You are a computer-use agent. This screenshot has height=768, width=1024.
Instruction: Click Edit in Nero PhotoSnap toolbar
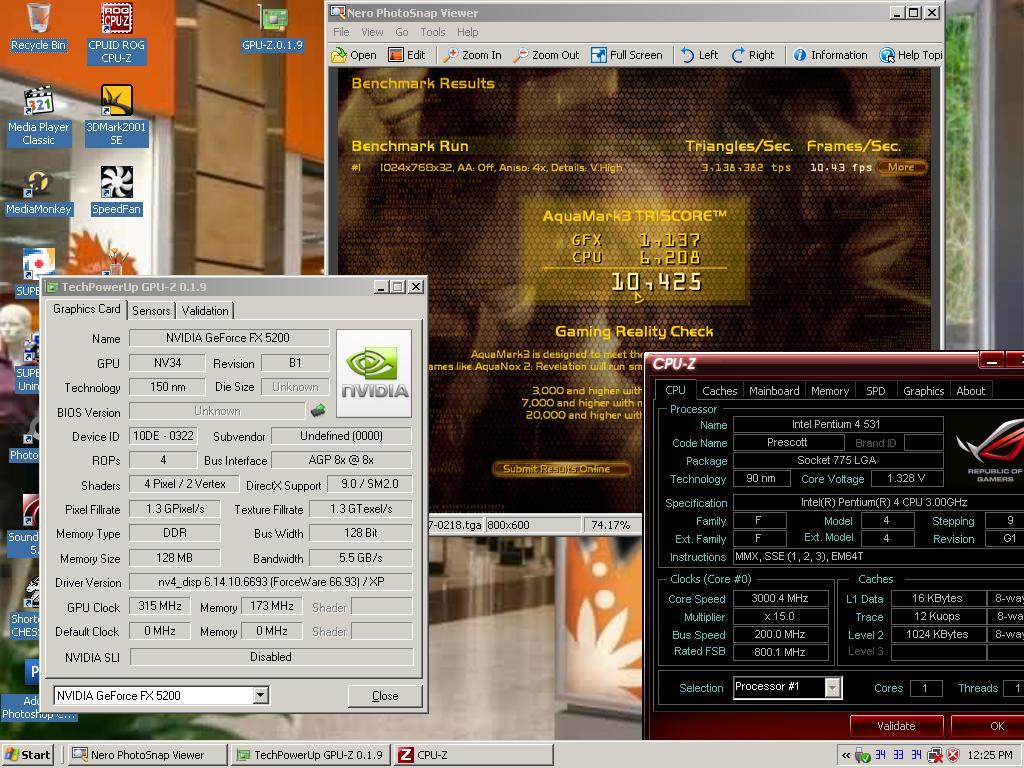click(x=406, y=55)
